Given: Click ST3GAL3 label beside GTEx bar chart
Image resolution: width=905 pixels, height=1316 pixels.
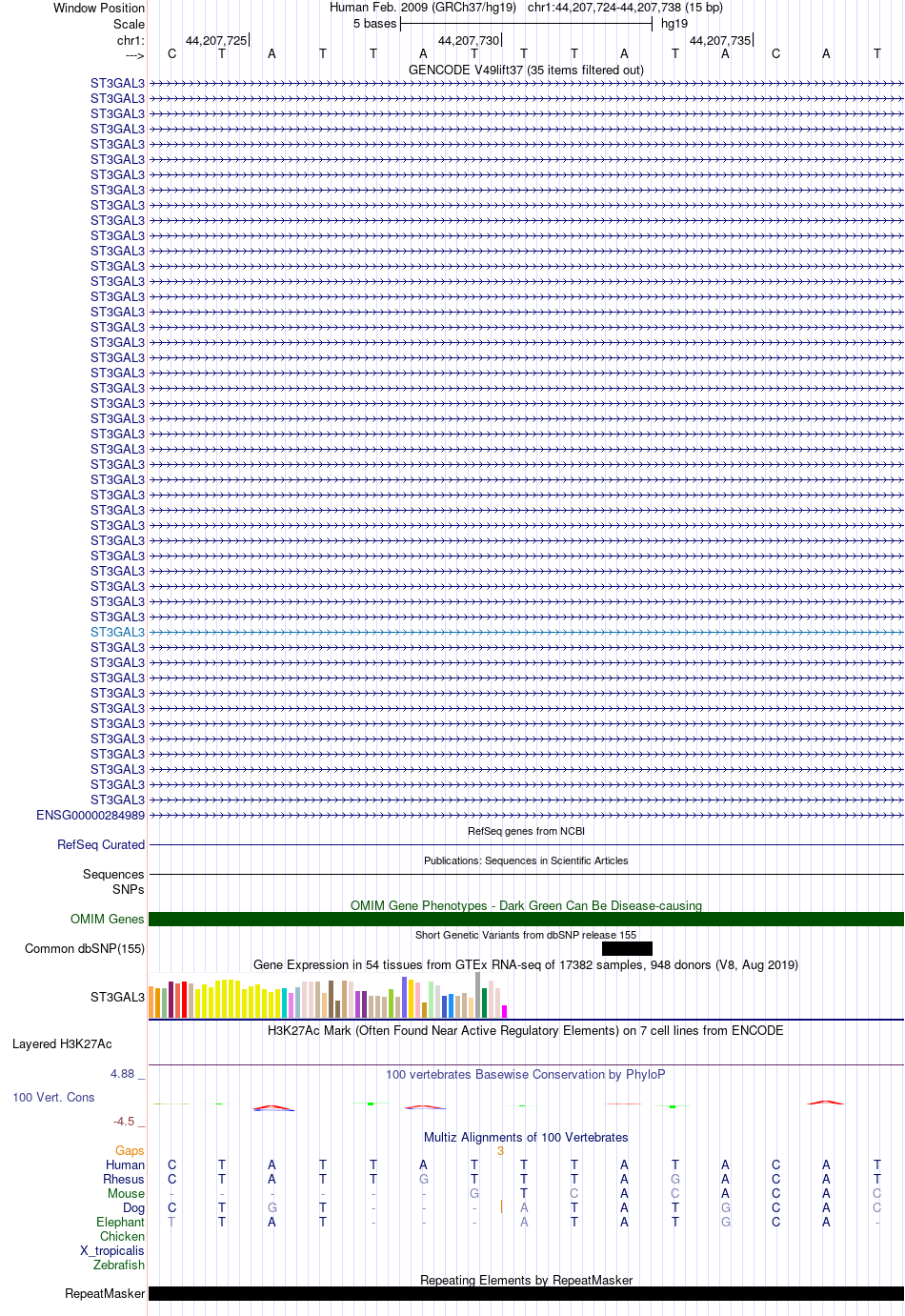Looking at the screenshot, I should [x=118, y=997].
